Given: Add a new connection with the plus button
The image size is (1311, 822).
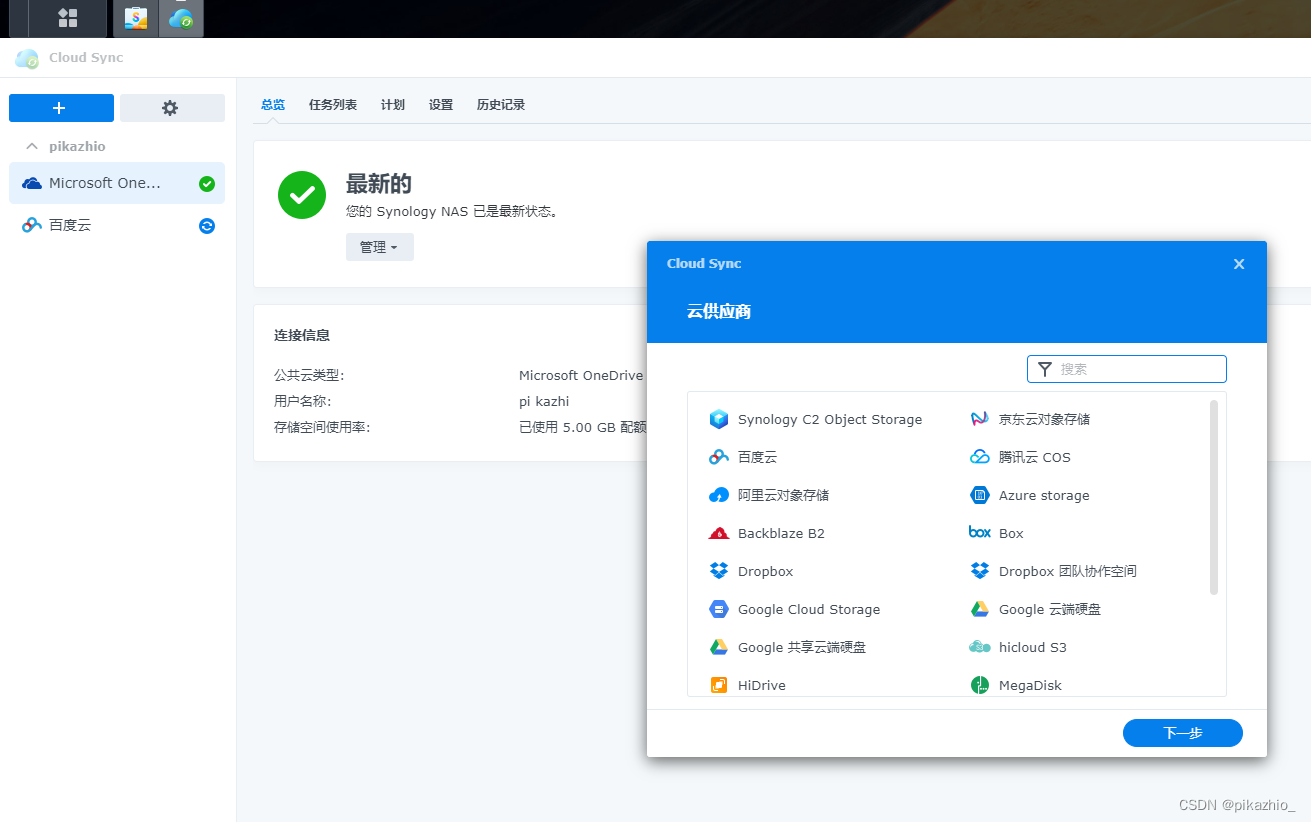Looking at the screenshot, I should tap(61, 108).
